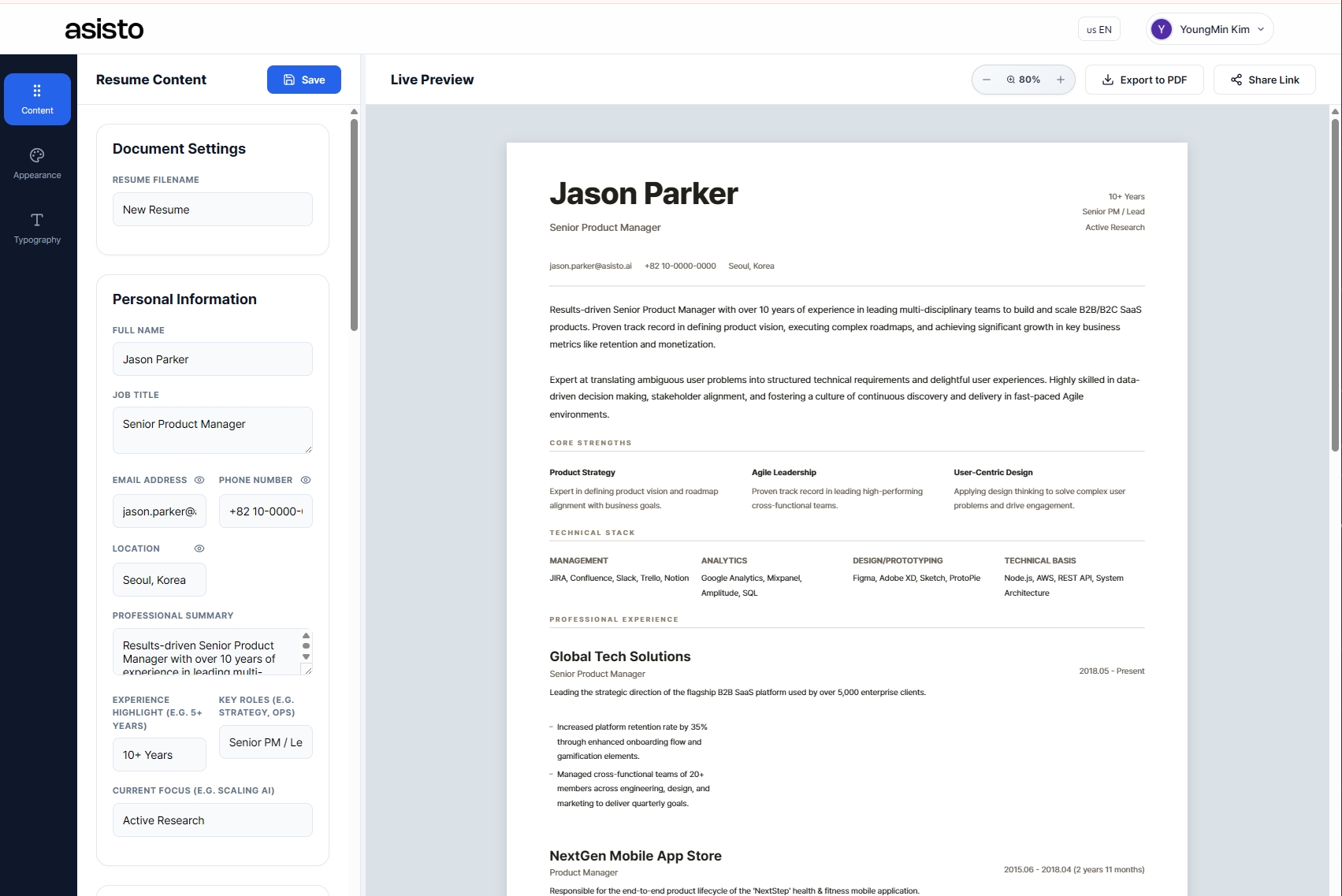This screenshot has height=896, width=1342.
Task: Zoom out the resume preview
Action: pyautogui.click(x=986, y=79)
